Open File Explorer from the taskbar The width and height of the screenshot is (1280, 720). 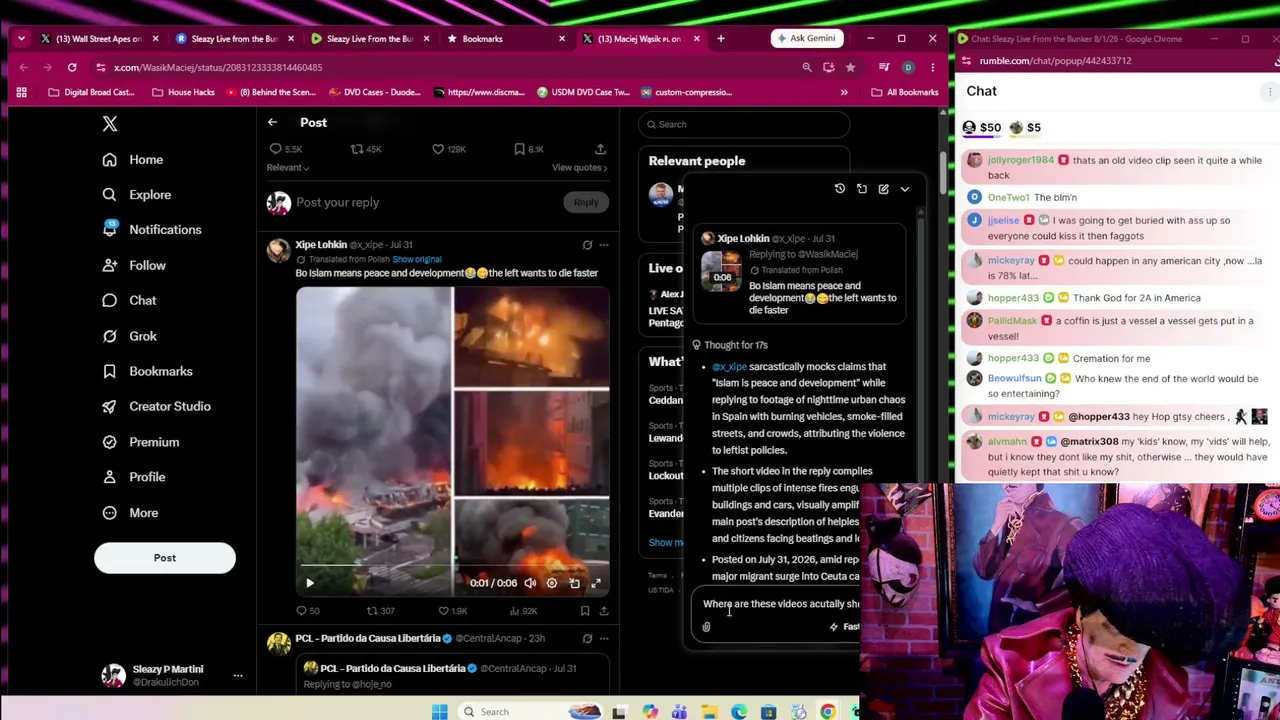tap(709, 712)
